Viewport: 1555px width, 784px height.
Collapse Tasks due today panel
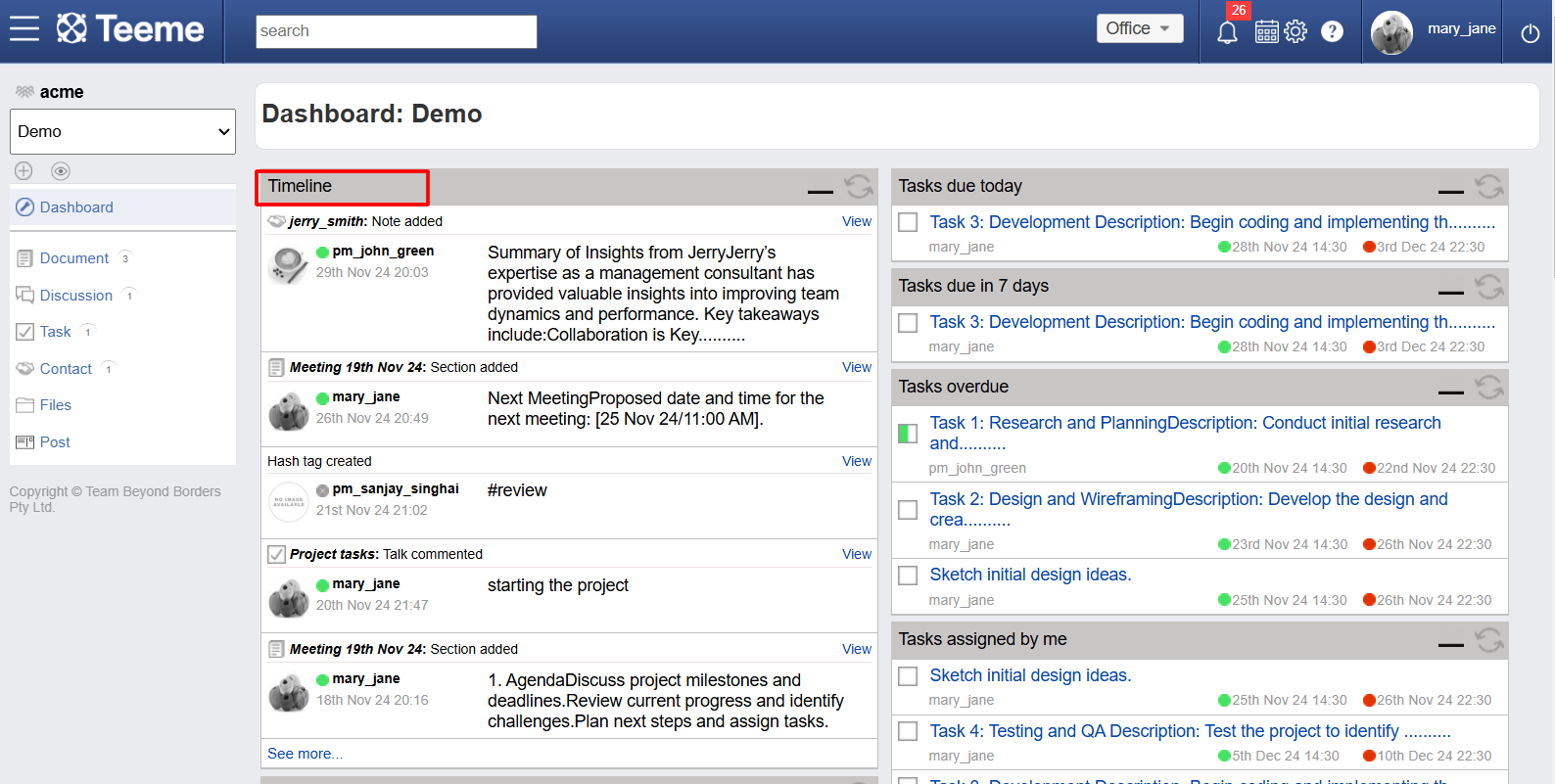pyautogui.click(x=1451, y=191)
